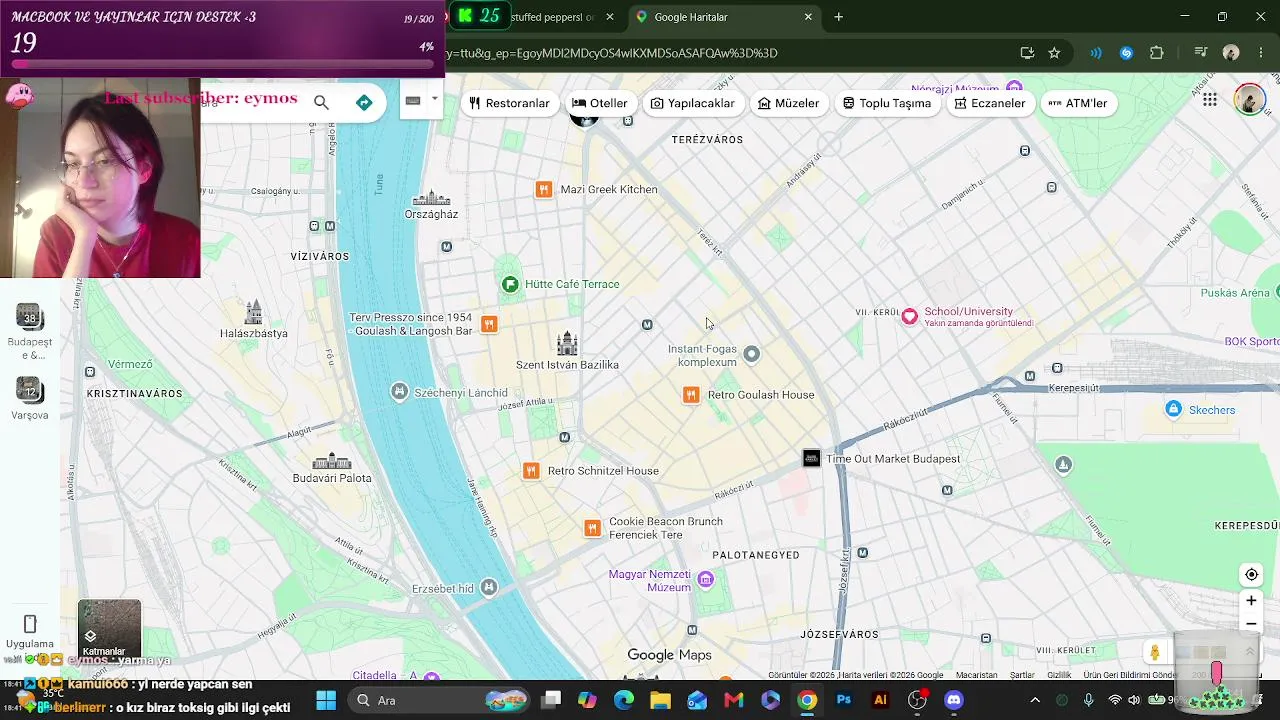Filter map by ATM'ler
The width and height of the screenshot is (1280, 720).
1078,103
